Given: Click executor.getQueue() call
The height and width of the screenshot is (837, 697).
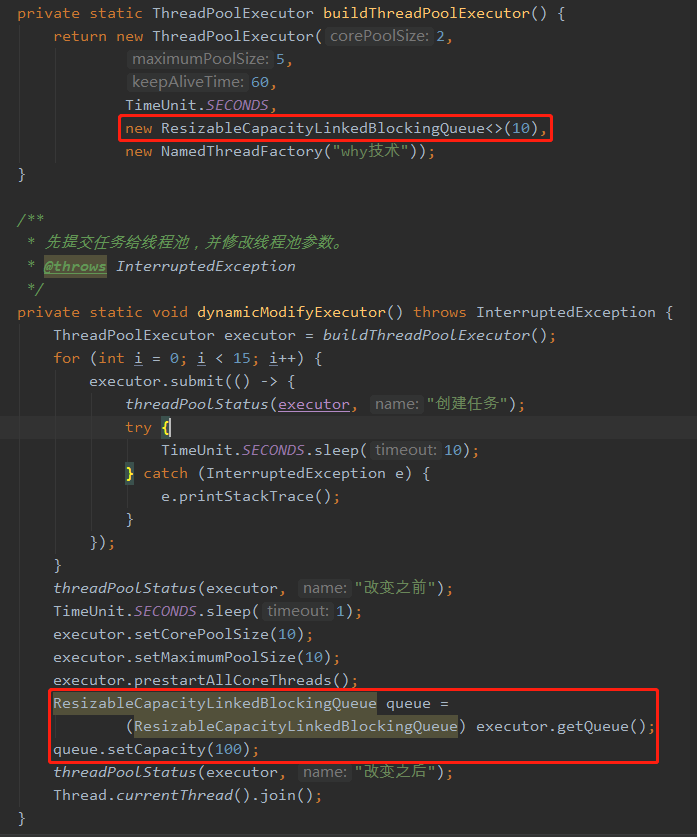Looking at the screenshot, I should 561,727.
